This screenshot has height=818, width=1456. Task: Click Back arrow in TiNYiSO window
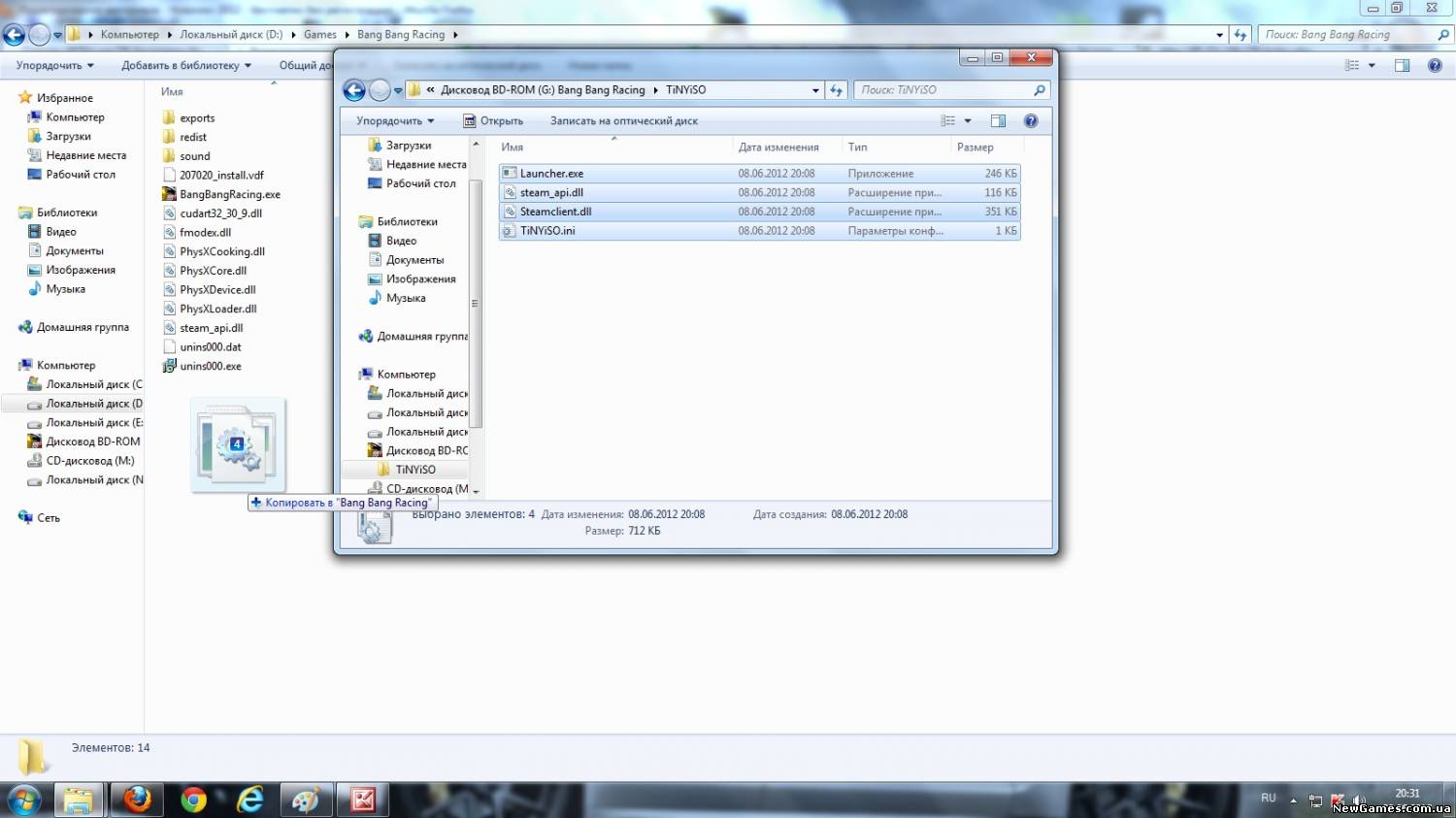click(x=354, y=90)
